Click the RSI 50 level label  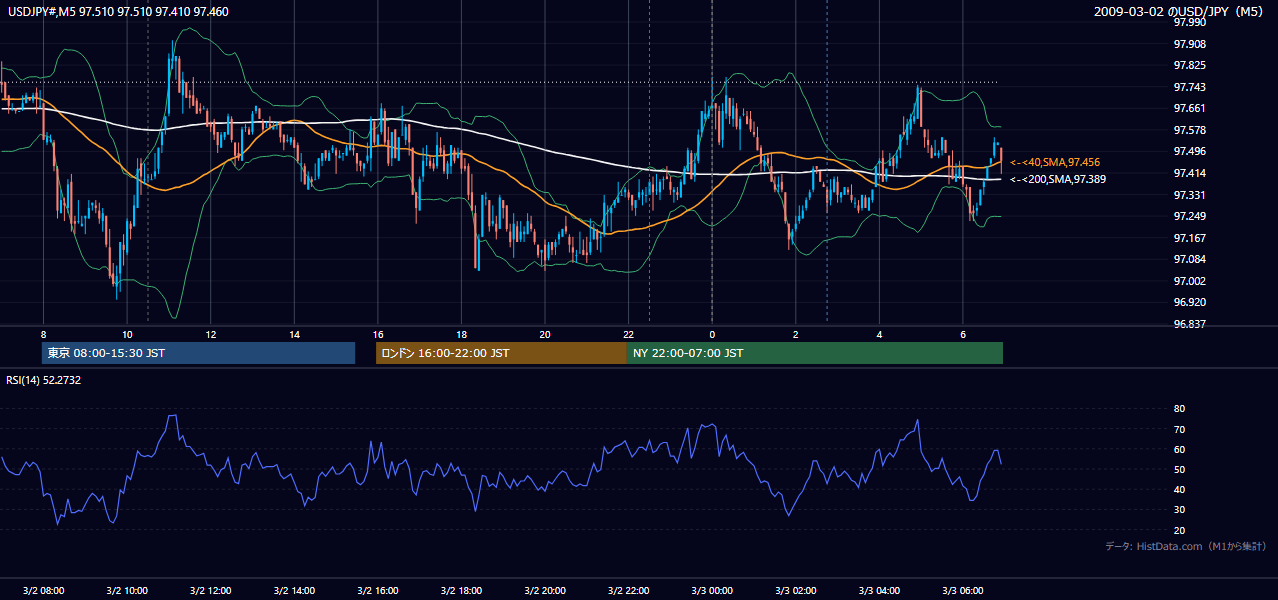1179,469
